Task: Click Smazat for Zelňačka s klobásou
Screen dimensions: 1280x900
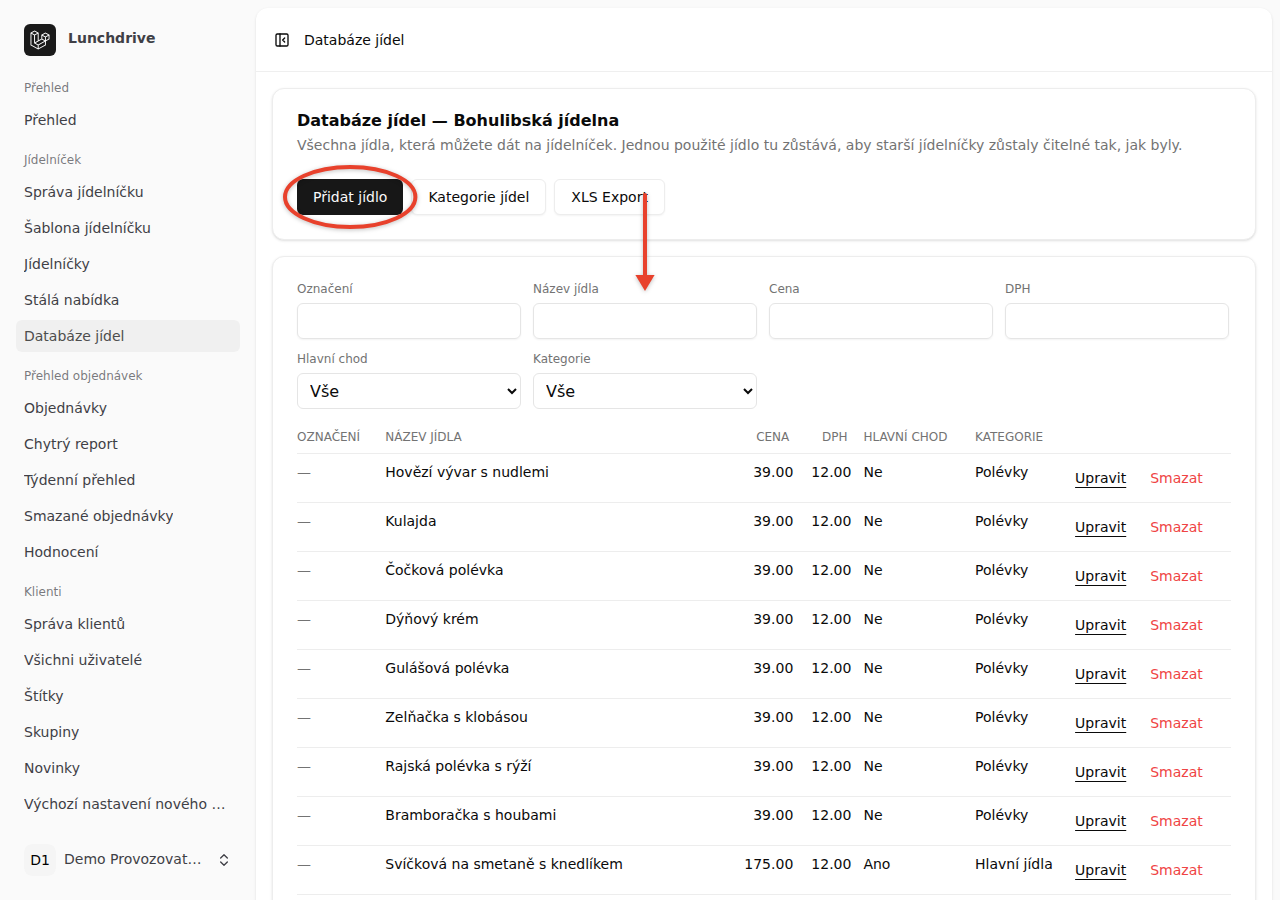Action: (1176, 723)
